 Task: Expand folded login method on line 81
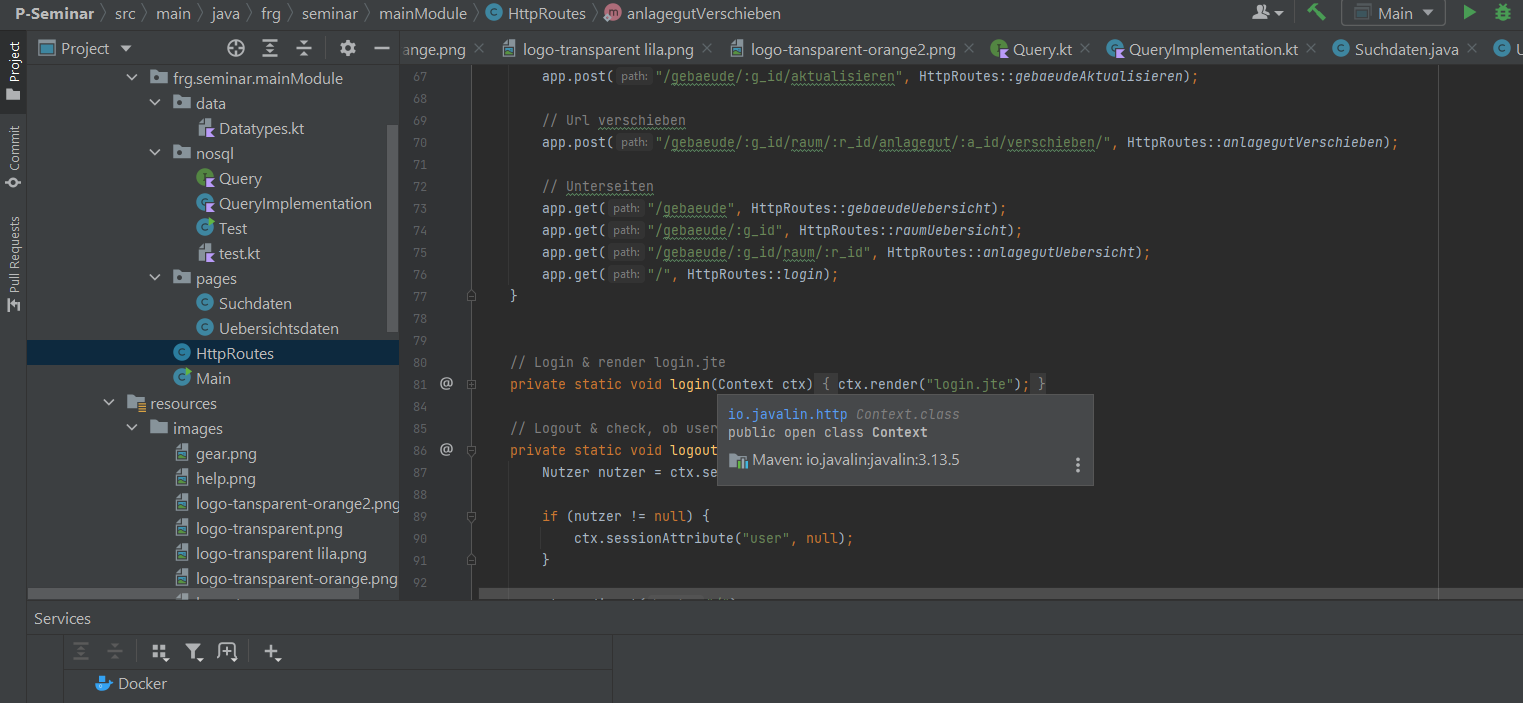[471, 384]
